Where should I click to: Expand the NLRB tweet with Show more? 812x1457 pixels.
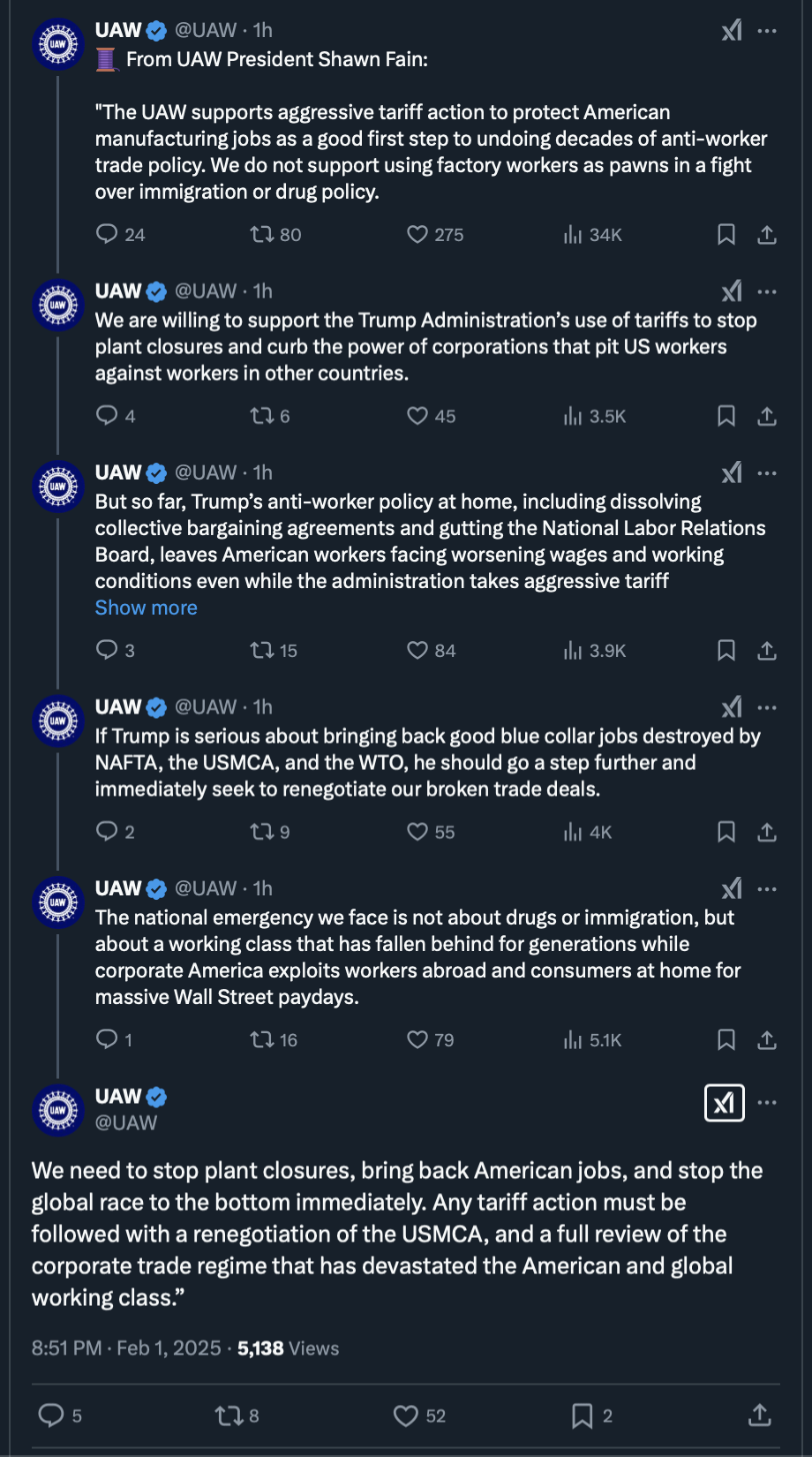(x=147, y=608)
